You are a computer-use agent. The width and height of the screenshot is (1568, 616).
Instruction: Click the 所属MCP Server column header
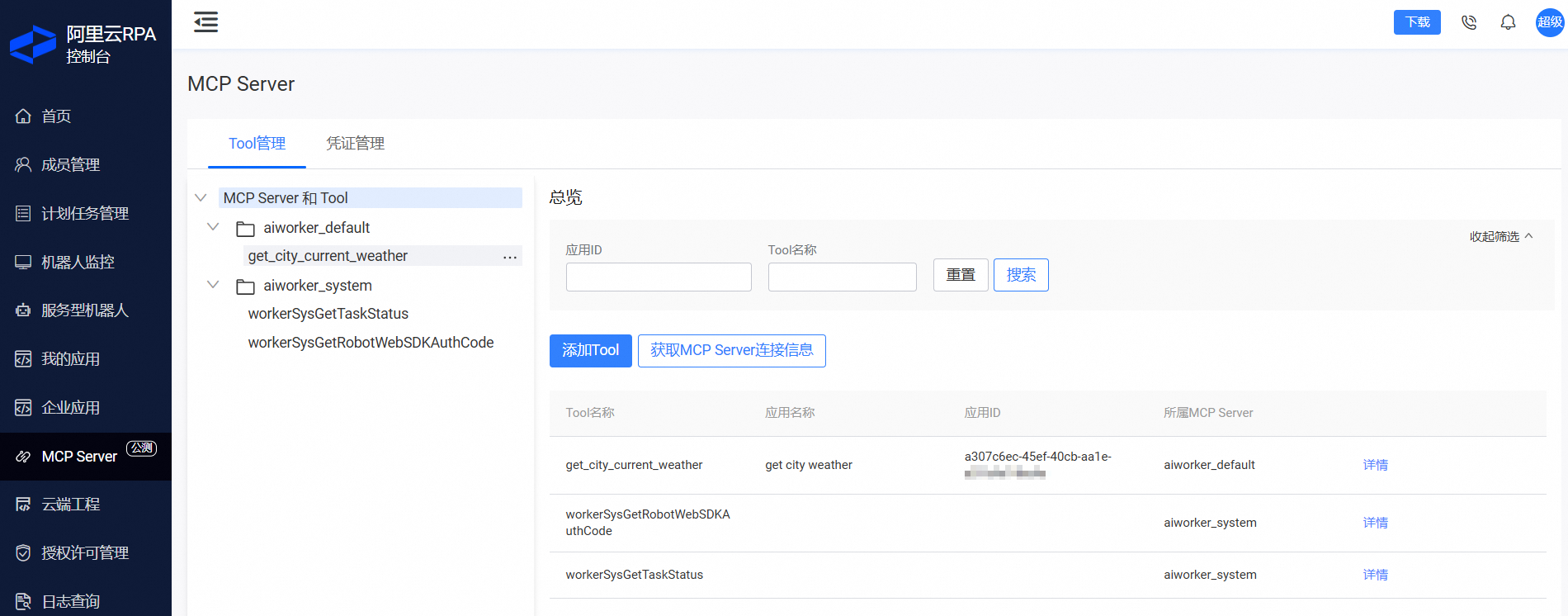pos(1208,413)
